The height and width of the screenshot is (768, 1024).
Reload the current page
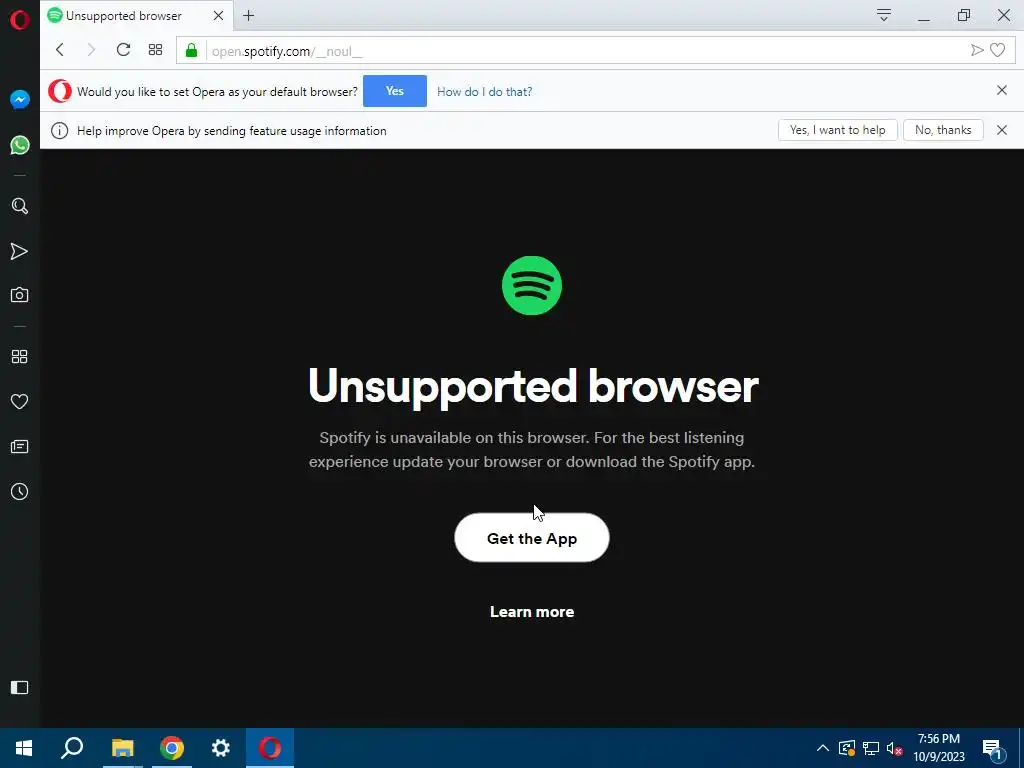[123, 50]
